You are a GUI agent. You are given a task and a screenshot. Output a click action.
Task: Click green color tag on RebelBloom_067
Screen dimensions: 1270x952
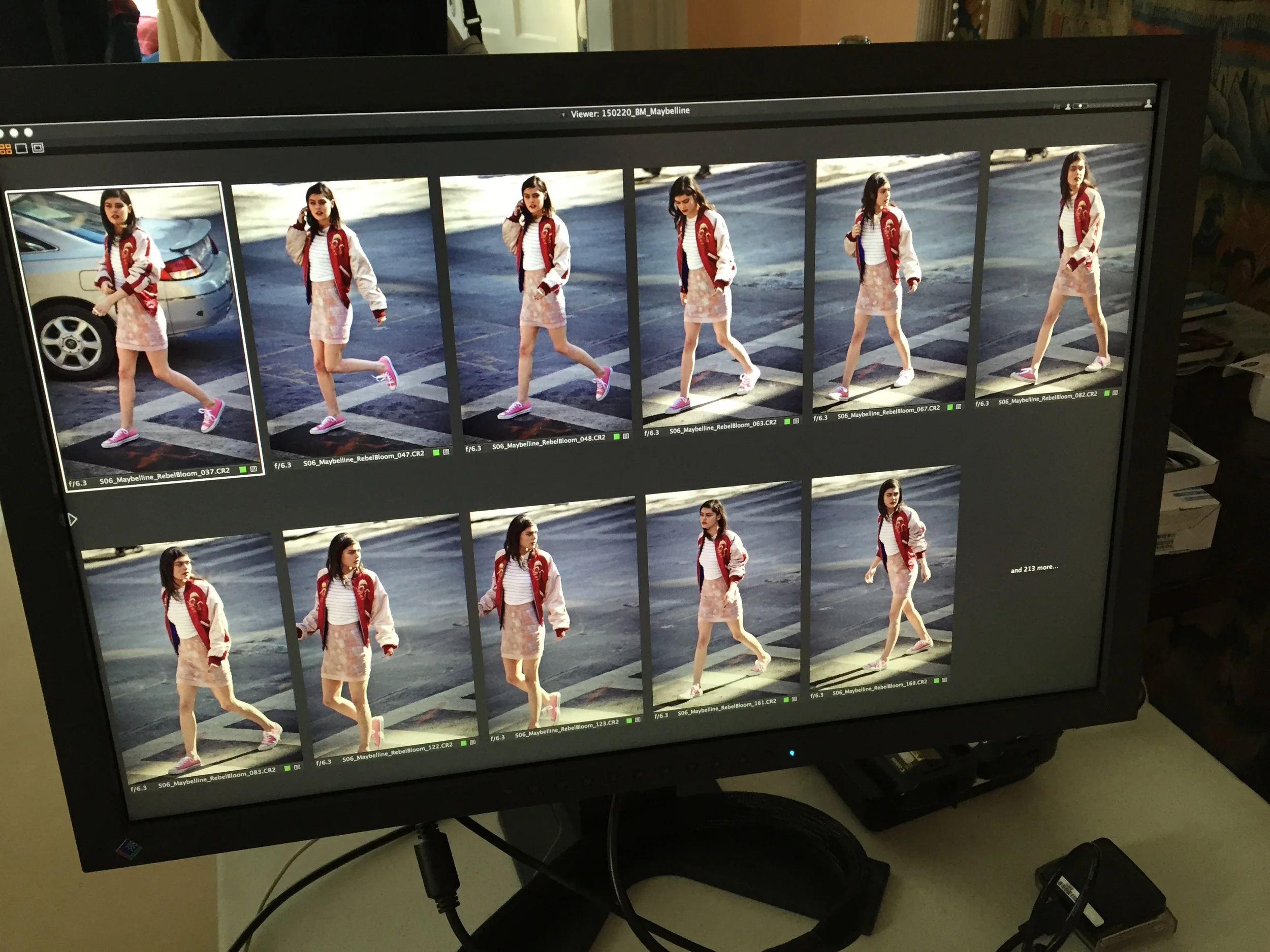point(950,407)
